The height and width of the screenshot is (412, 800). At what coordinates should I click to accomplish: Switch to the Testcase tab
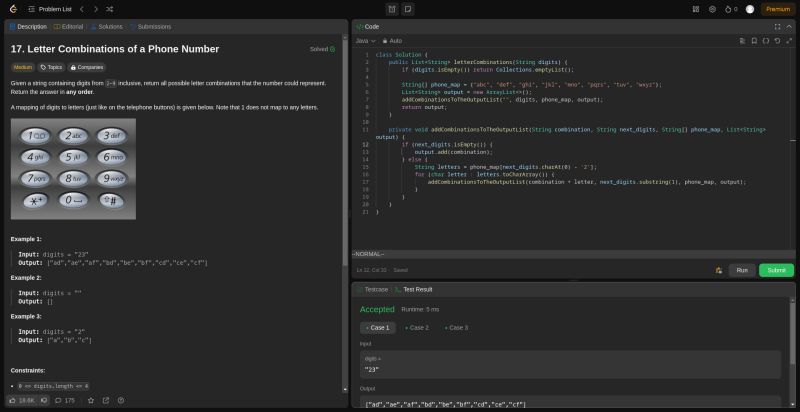coord(372,290)
